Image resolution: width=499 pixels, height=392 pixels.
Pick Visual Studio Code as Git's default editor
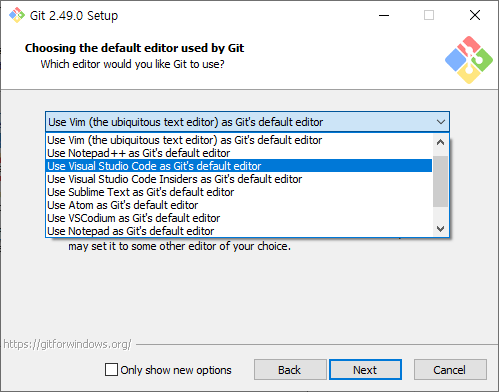pyautogui.click(x=239, y=166)
